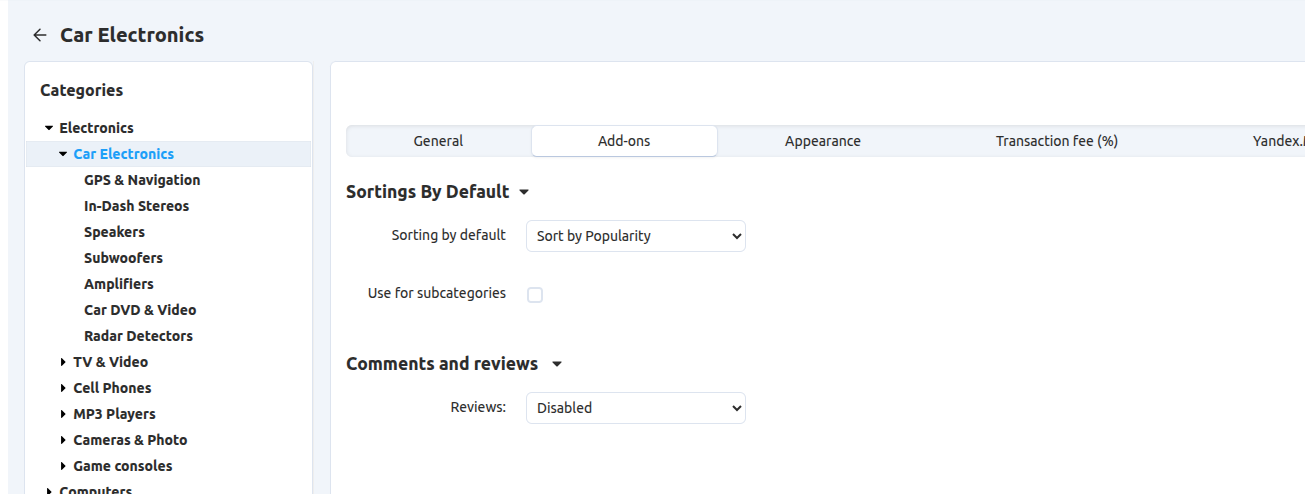The height and width of the screenshot is (494, 1305).
Task: Expand the Cameras & Photo category arrow
Action: click(63, 440)
